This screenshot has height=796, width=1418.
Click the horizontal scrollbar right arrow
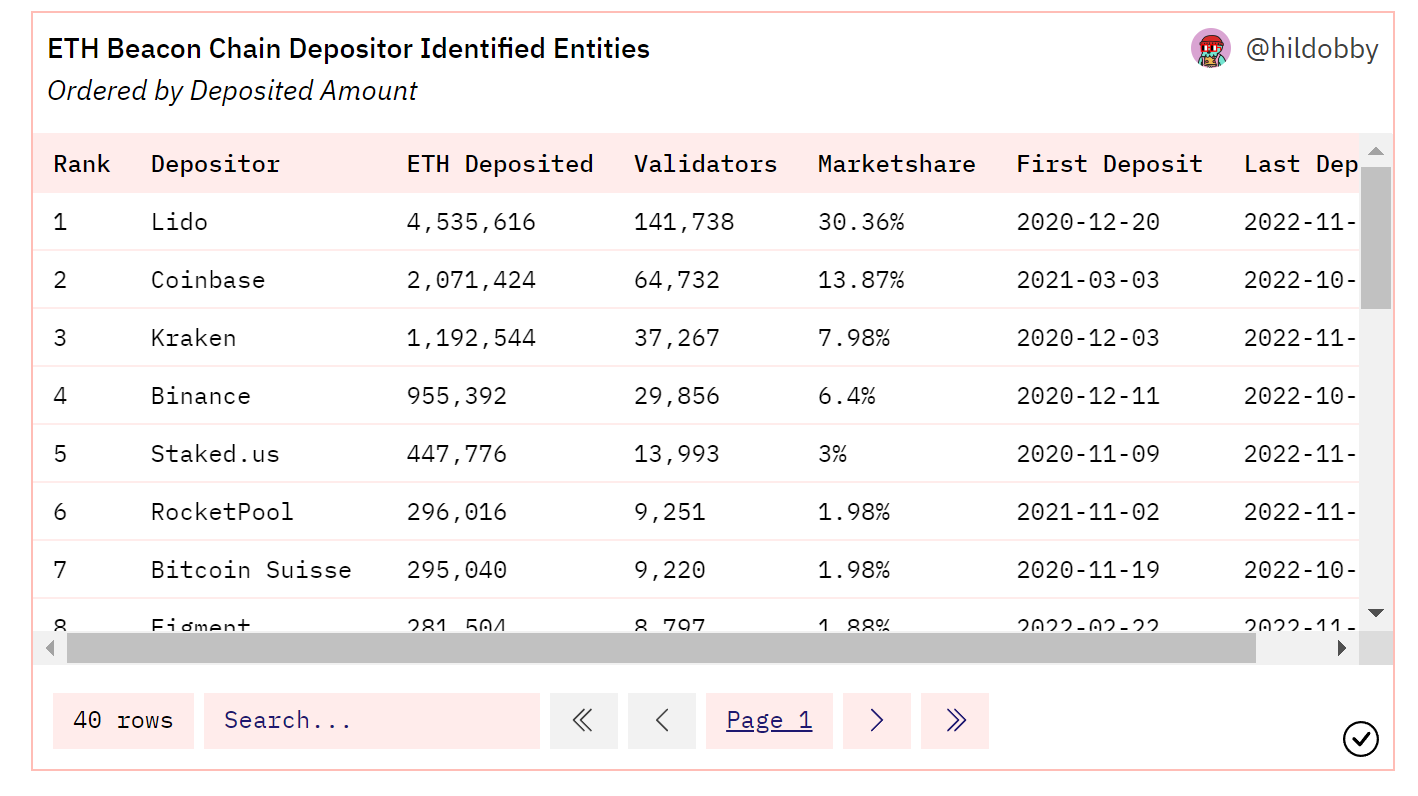[1342, 648]
